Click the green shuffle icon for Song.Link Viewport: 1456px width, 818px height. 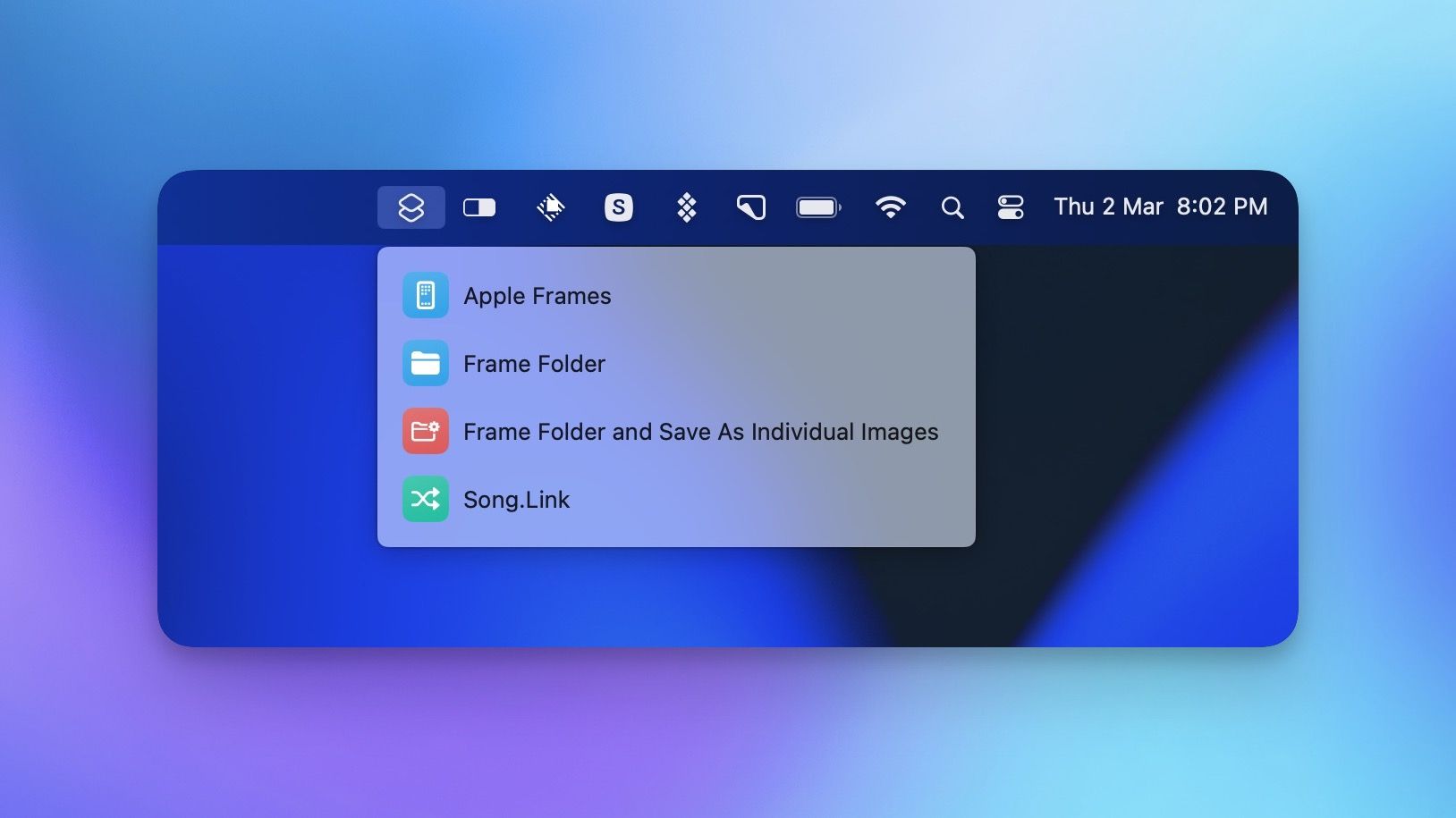[425, 500]
